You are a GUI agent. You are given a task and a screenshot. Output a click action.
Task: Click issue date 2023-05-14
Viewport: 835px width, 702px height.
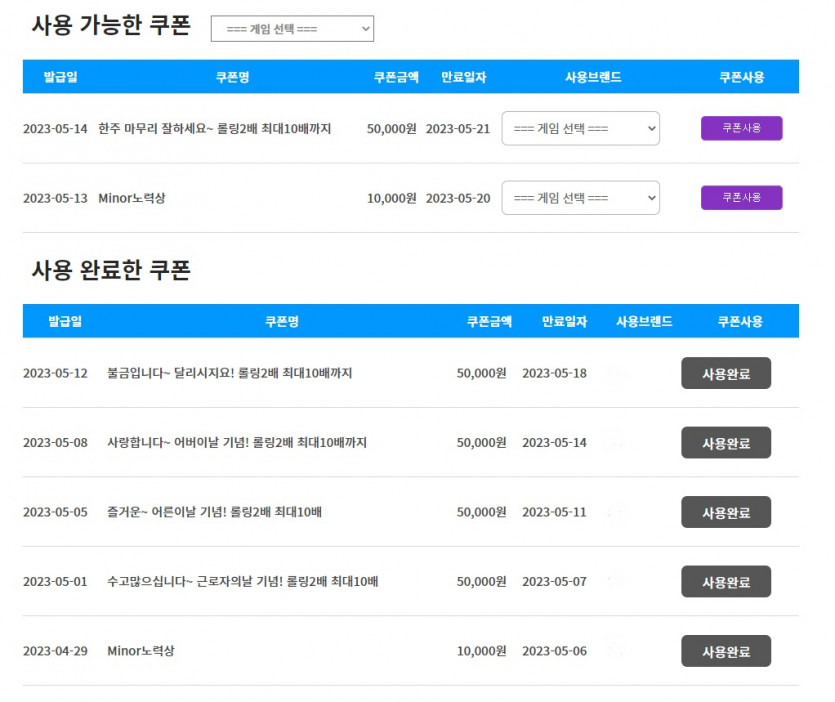click(55, 129)
